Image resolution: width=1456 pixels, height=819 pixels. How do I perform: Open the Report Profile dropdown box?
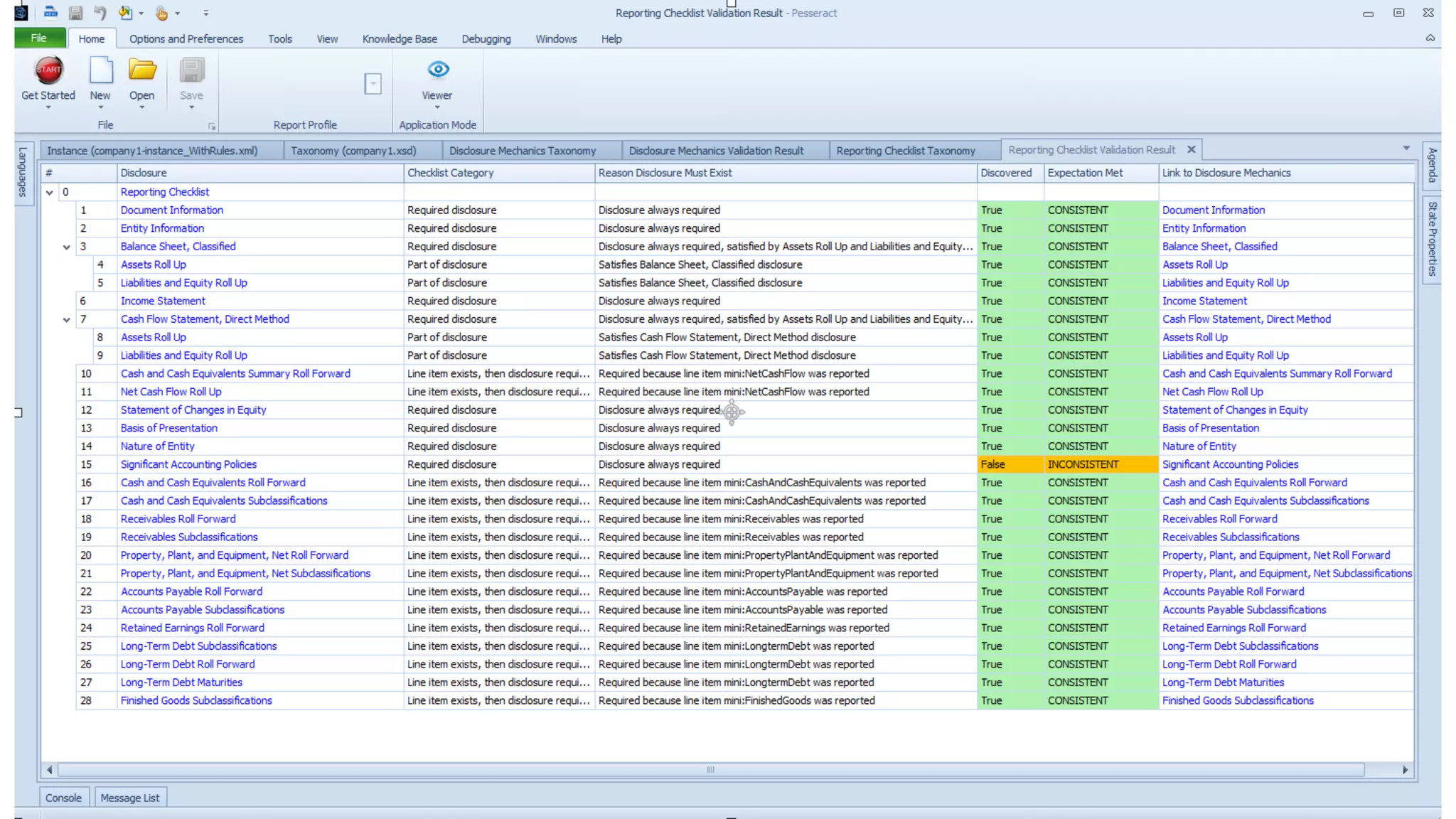(373, 84)
